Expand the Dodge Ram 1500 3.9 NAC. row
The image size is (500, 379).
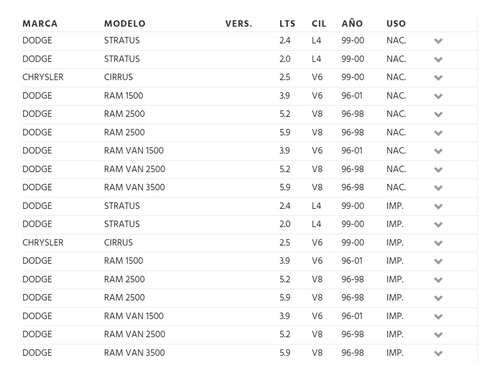tap(438, 96)
